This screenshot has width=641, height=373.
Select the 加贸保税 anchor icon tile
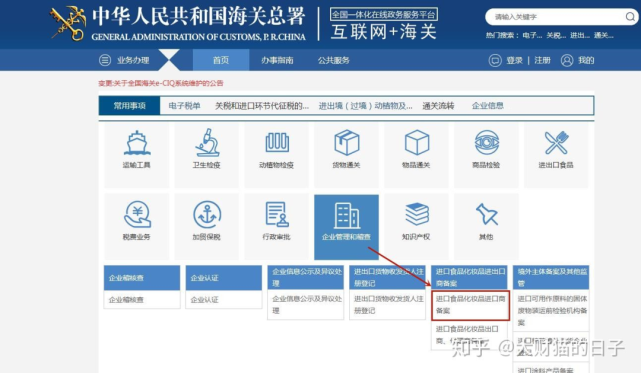[207, 227]
